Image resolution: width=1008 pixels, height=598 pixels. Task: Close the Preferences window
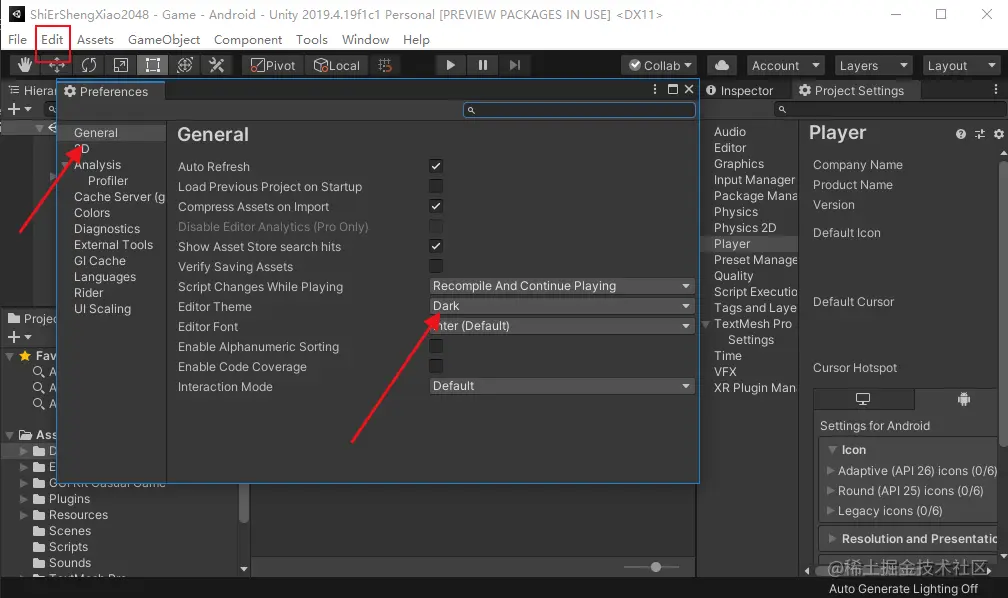pyautogui.click(x=689, y=89)
